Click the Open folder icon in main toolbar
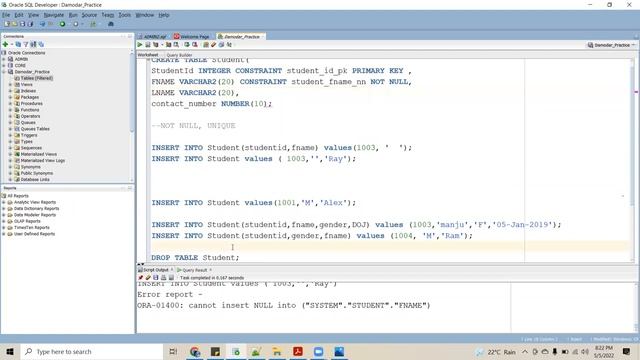 [x=15, y=24]
